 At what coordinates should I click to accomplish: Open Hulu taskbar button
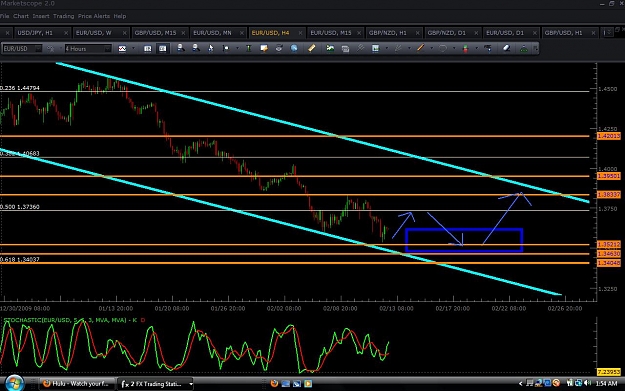tap(77, 384)
